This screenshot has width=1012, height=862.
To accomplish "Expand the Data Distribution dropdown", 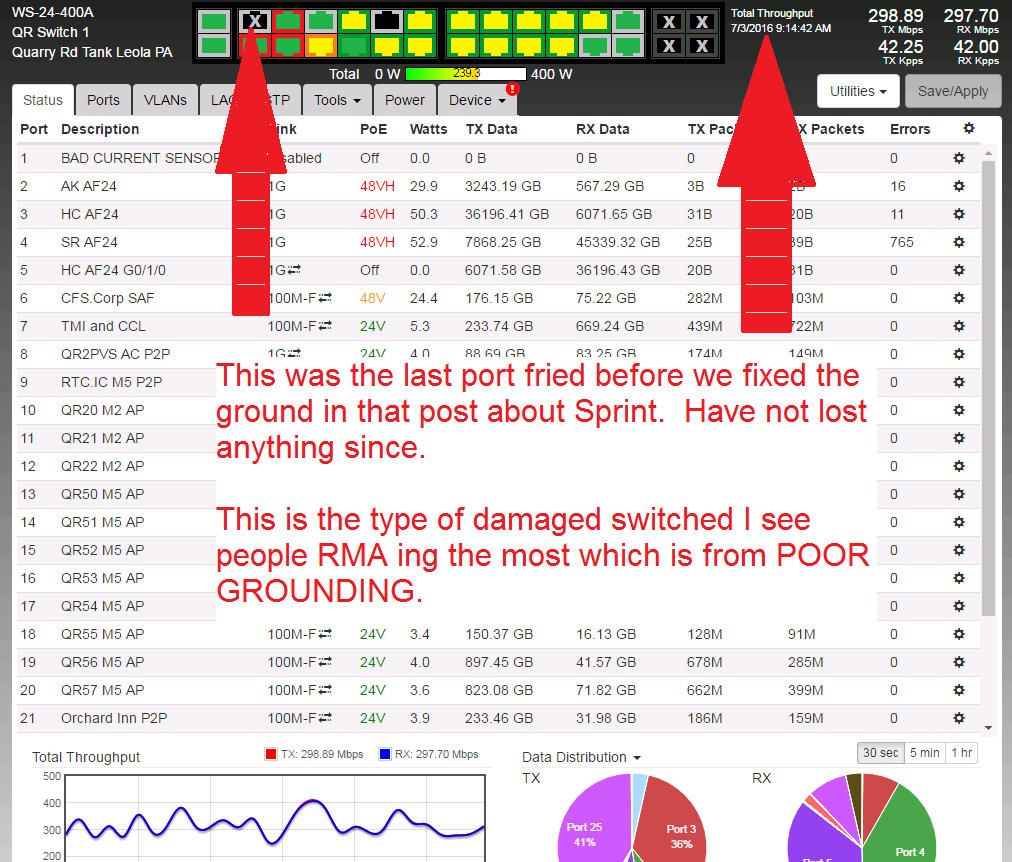I will point(581,757).
